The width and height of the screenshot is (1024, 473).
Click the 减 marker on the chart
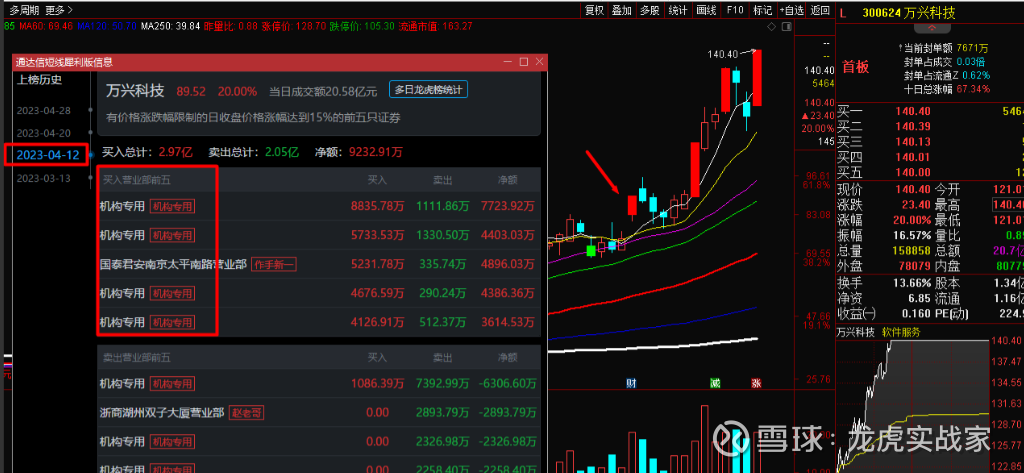click(715, 382)
